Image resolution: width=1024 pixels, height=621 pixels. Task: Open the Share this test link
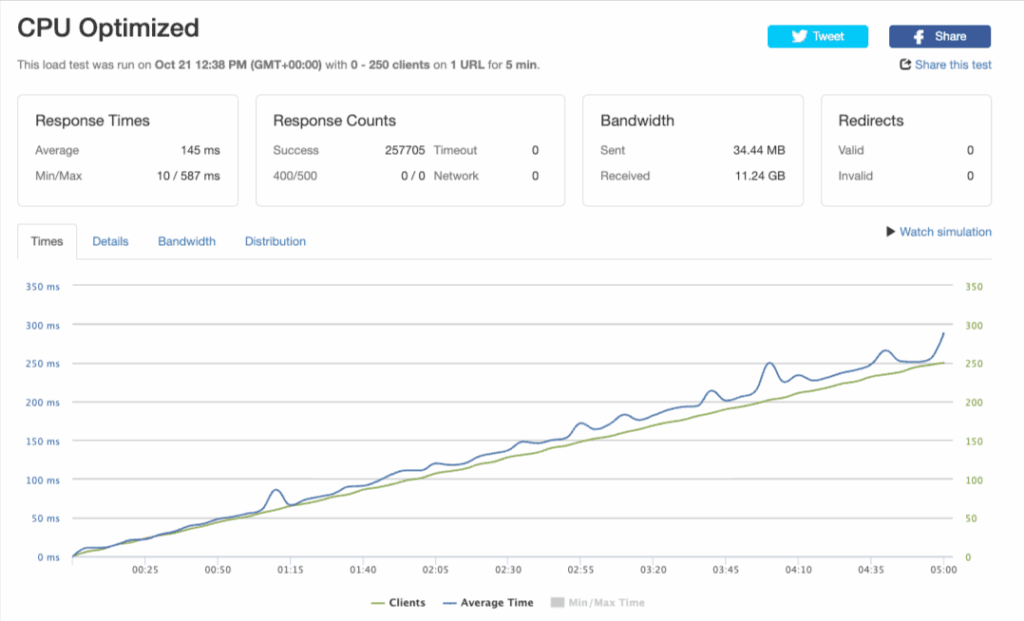[x=952, y=65]
